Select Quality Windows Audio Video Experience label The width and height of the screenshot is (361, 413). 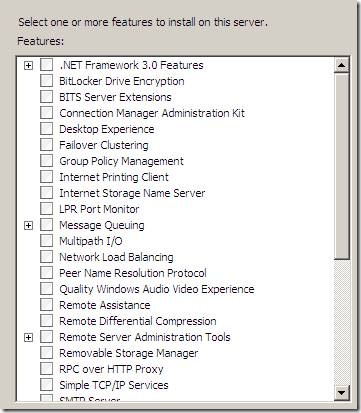coord(157,289)
